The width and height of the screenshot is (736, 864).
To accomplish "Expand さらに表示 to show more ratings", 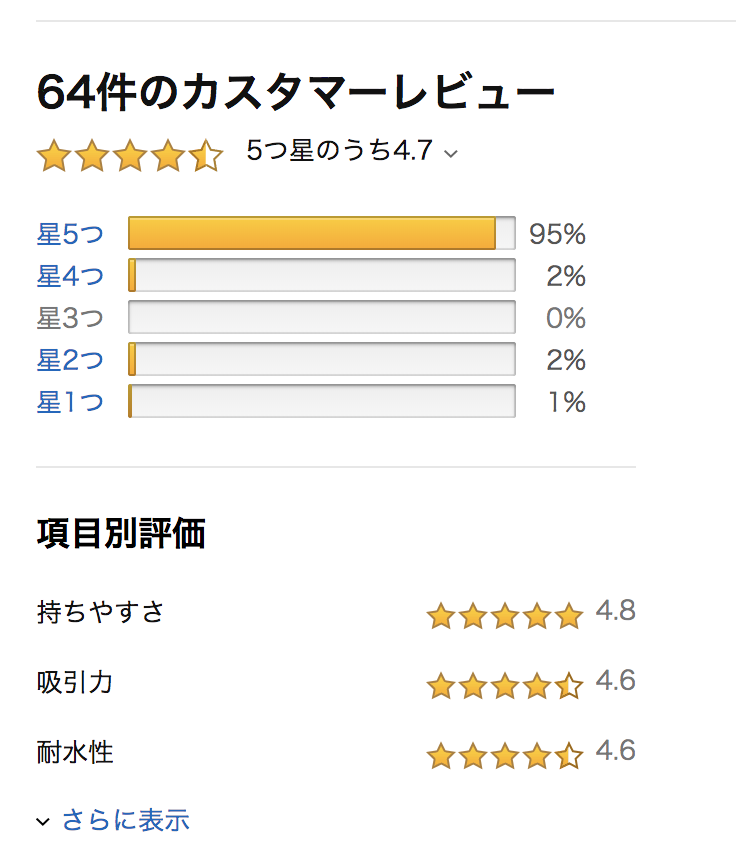I will click(x=126, y=820).
